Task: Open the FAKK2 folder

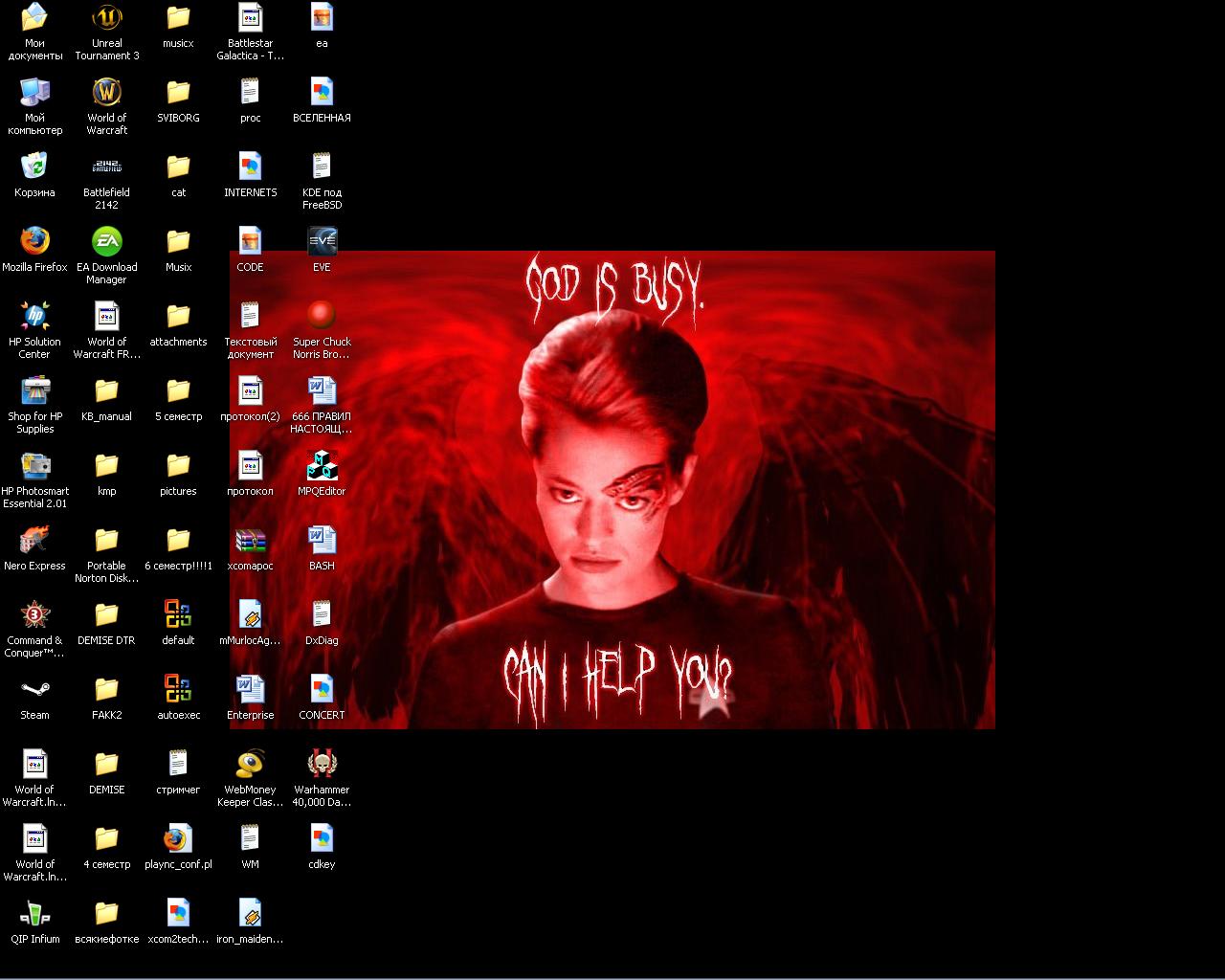Action: (106, 689)
